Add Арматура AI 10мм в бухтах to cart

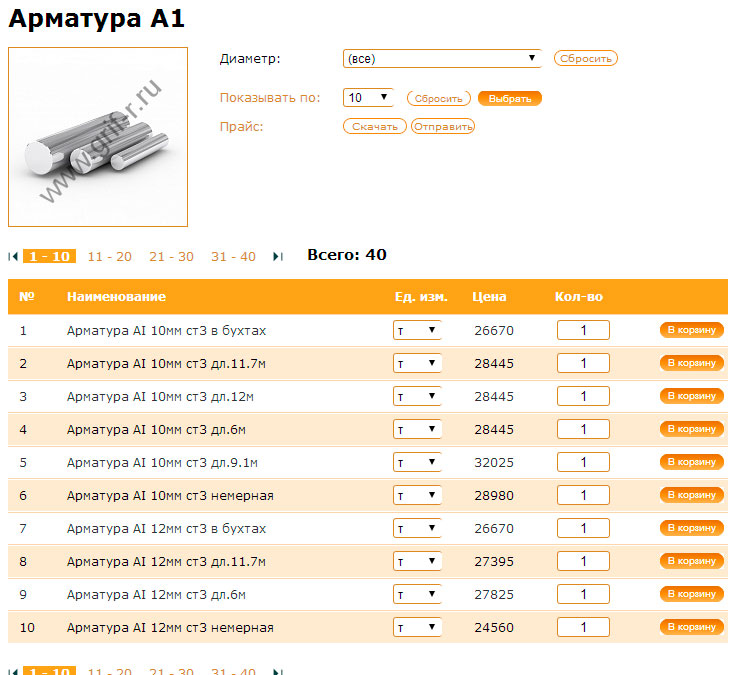[x=691, y=330]
